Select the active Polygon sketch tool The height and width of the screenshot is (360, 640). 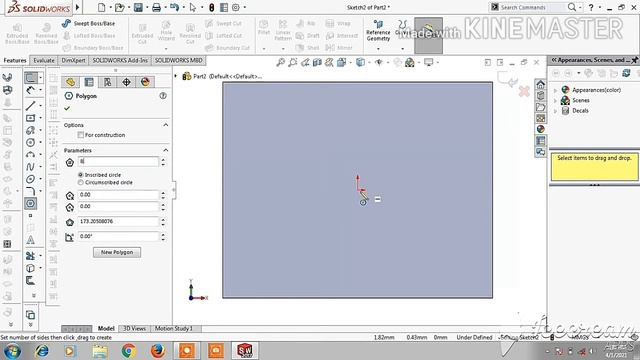click(x=31, y=203)
